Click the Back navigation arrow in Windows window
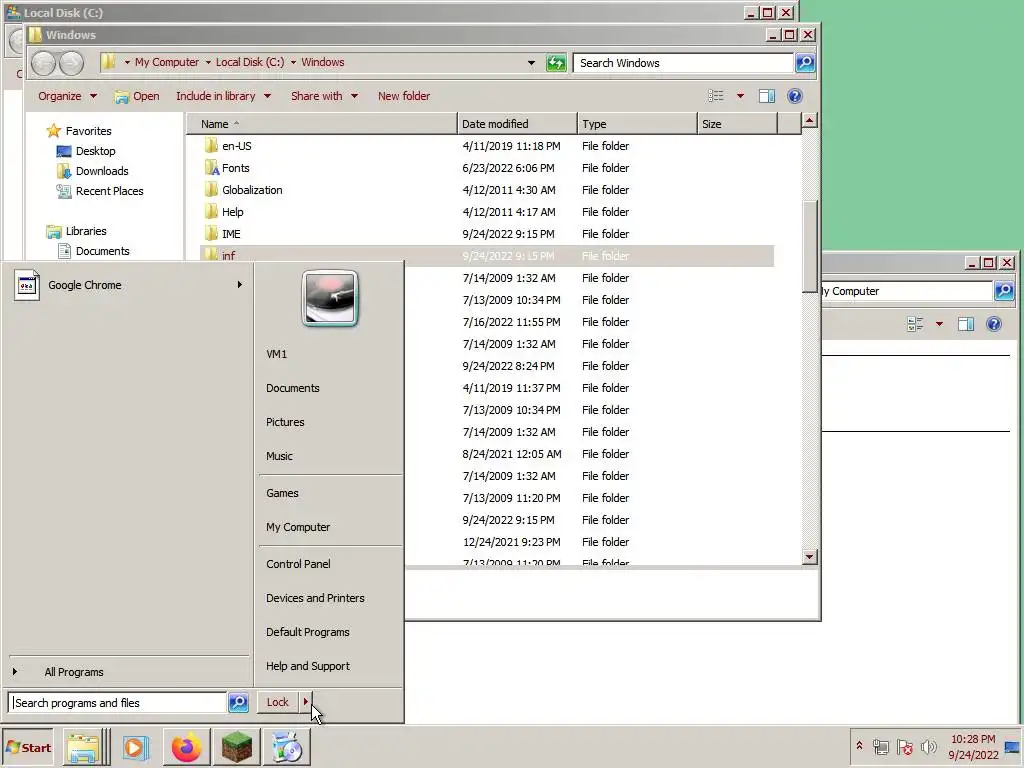This screenshot has height=768, width=1024. coord(44,63)
